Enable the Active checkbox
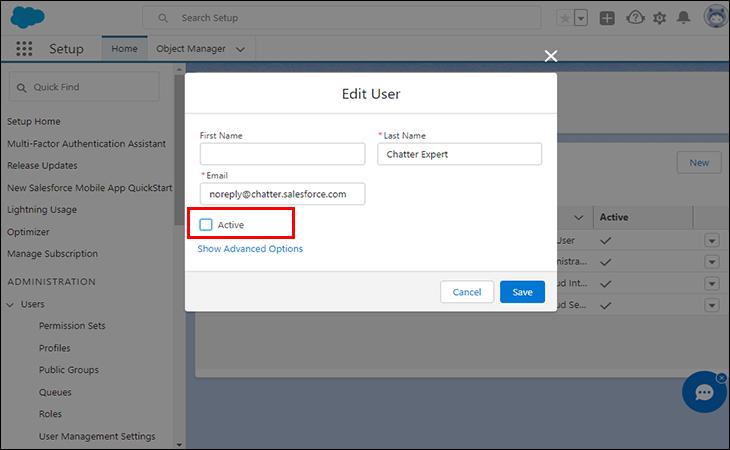730x450 pixels. tap(206, 225)
